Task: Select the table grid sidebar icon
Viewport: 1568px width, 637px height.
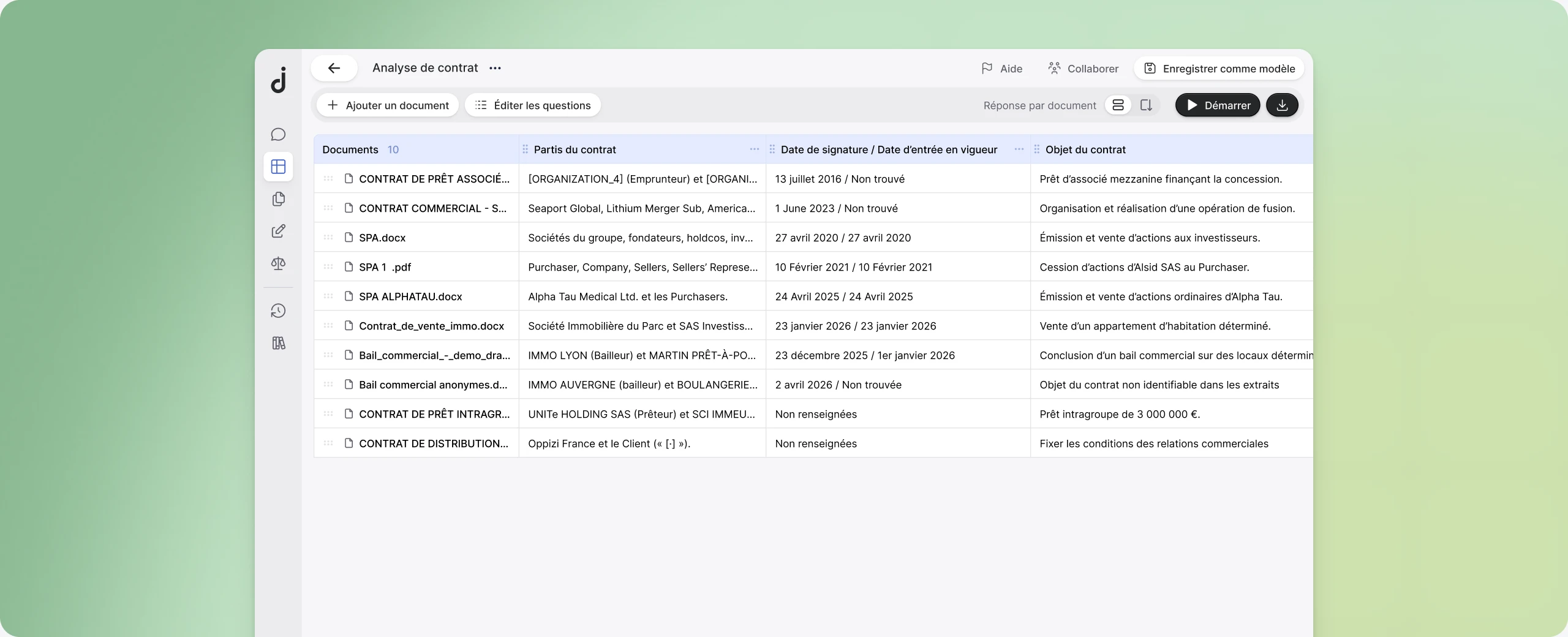Action: (278, 167)
